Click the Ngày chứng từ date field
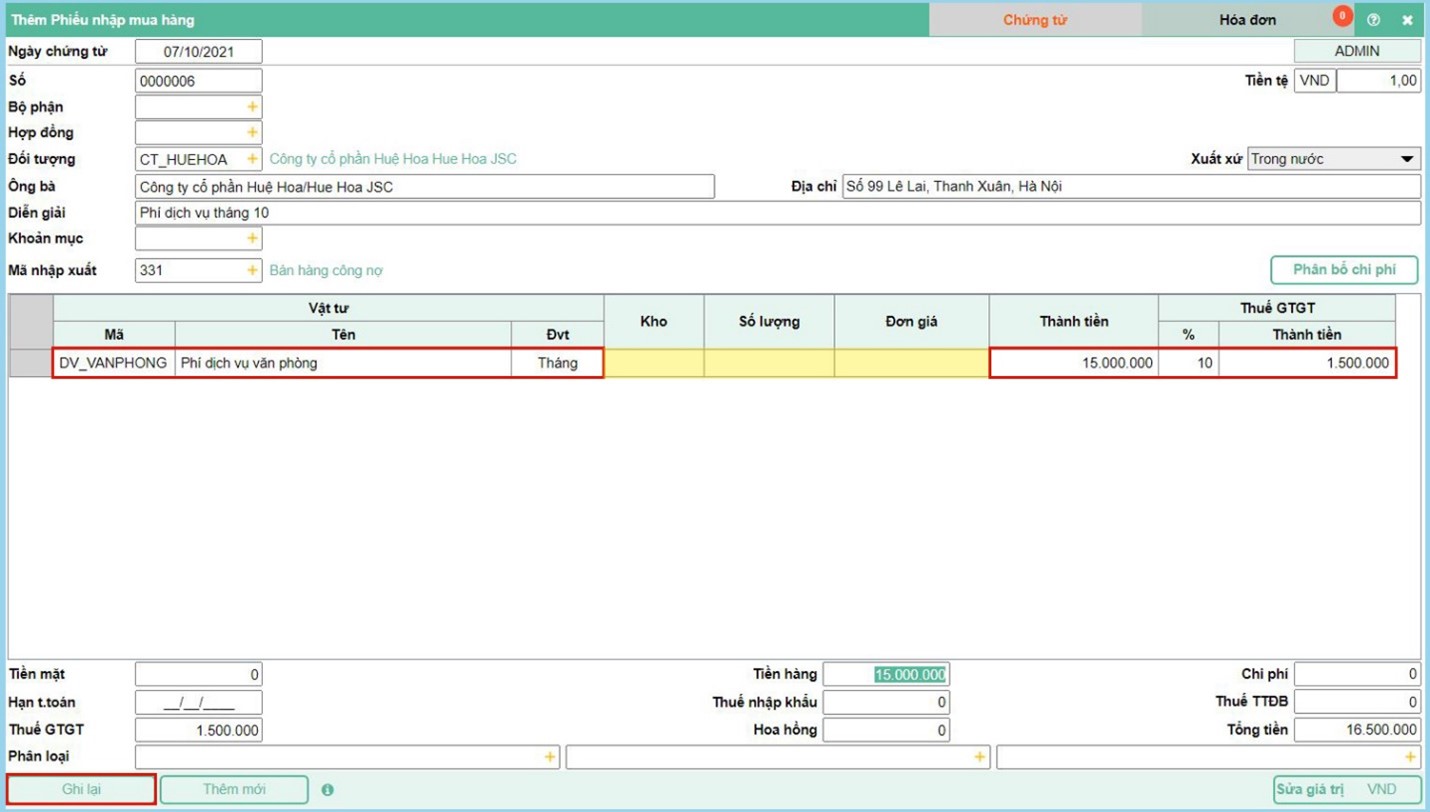Viewport: 1430px width, 812px height. click(198, 51)
